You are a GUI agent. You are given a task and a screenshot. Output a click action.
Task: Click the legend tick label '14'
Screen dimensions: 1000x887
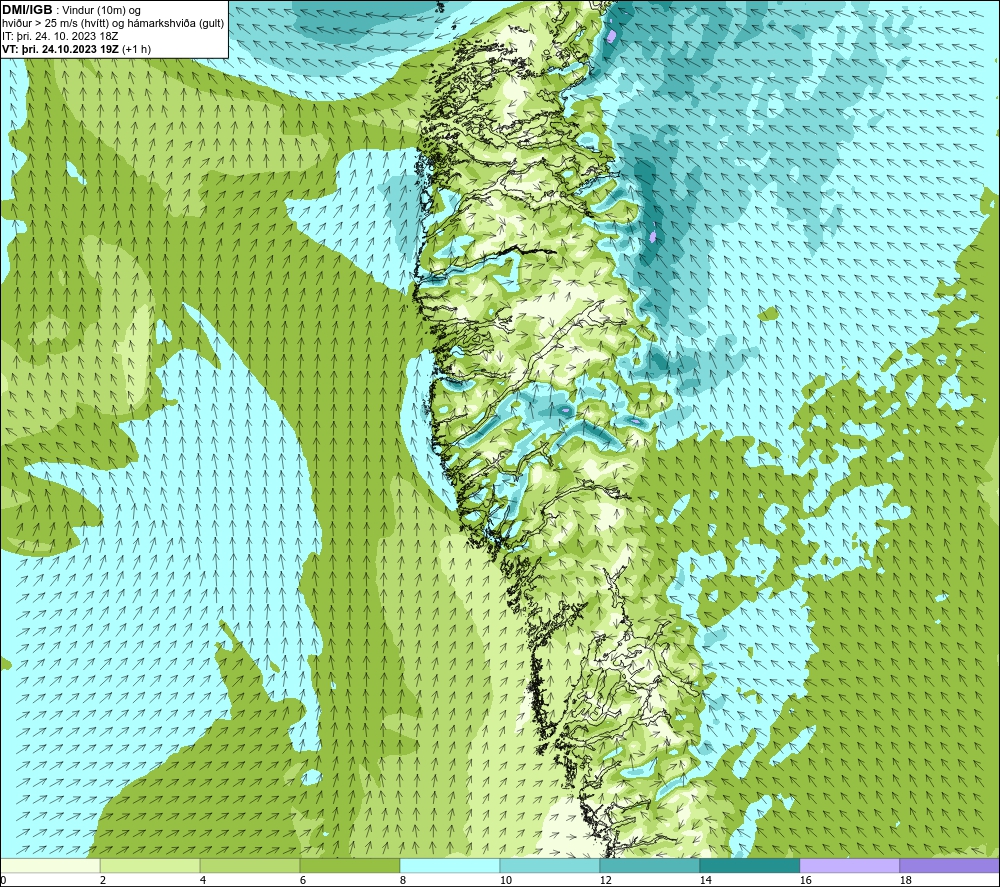coord(705,880)
